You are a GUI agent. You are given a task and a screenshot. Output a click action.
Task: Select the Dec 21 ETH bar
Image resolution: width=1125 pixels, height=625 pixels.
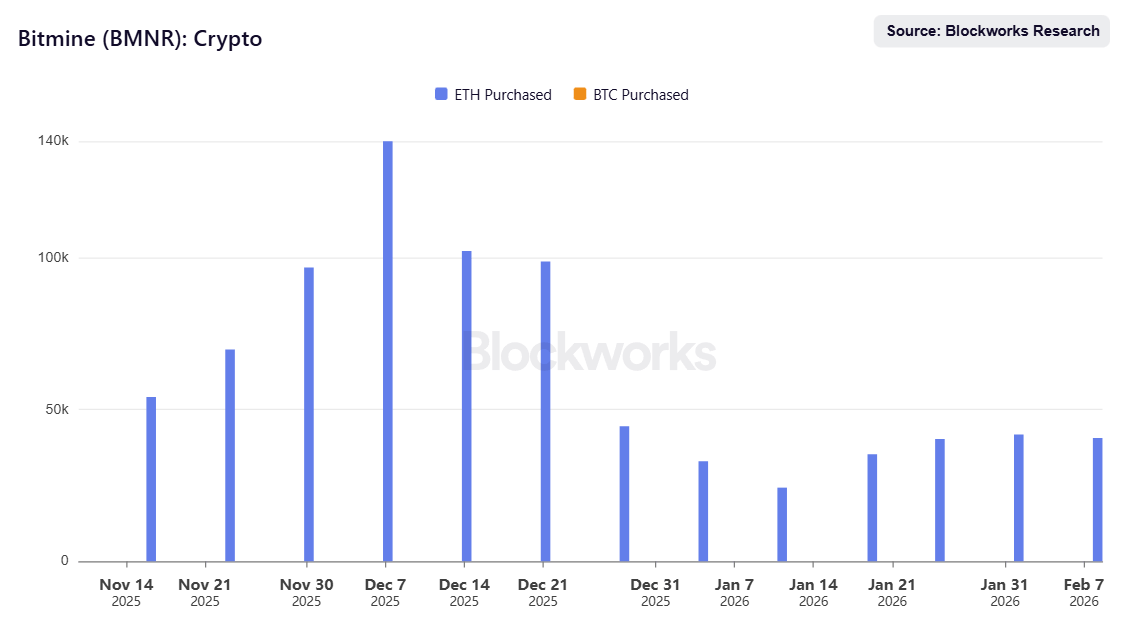[545, 411]
